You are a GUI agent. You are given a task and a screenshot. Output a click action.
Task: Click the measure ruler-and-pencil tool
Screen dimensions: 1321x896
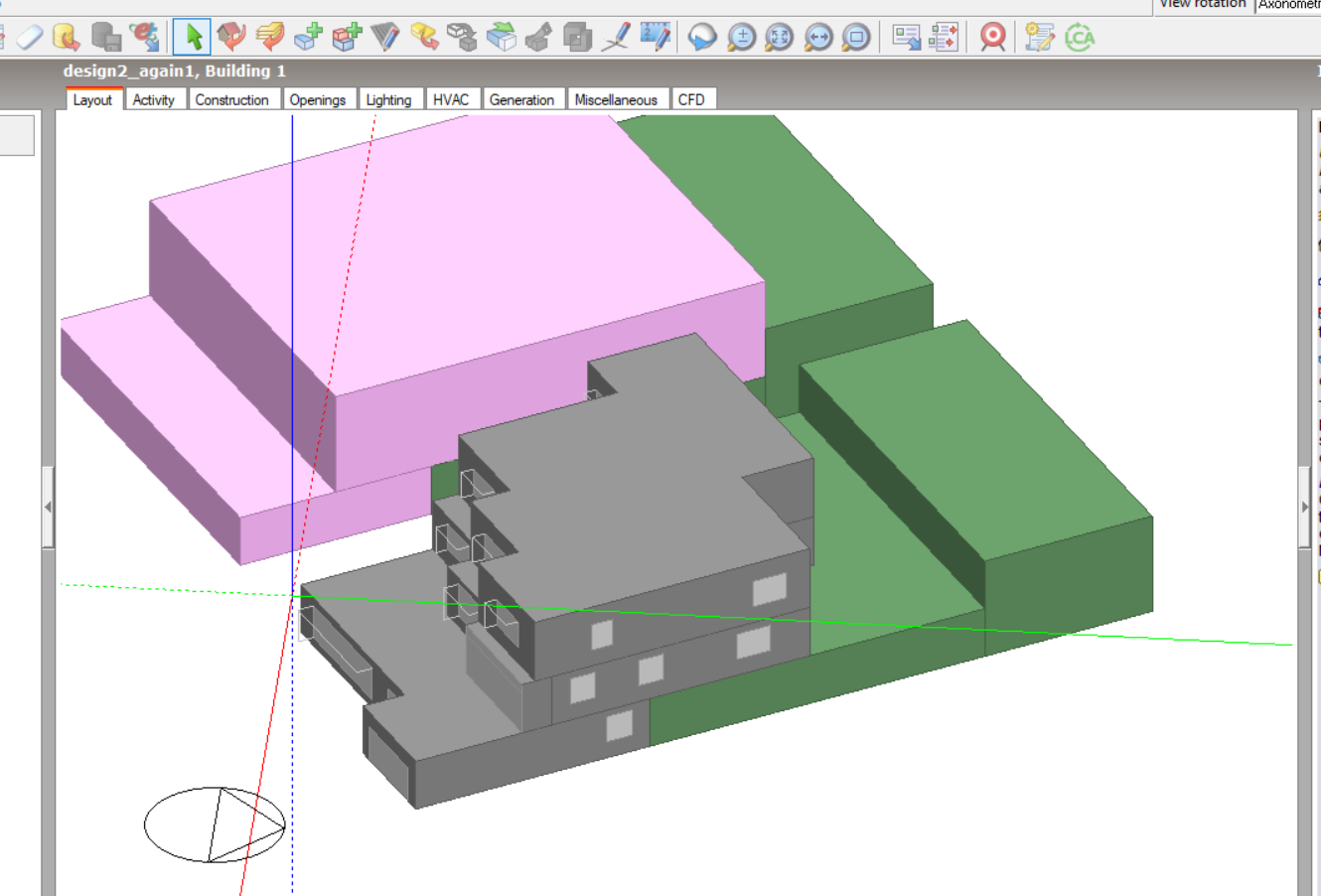coord(656,38)
